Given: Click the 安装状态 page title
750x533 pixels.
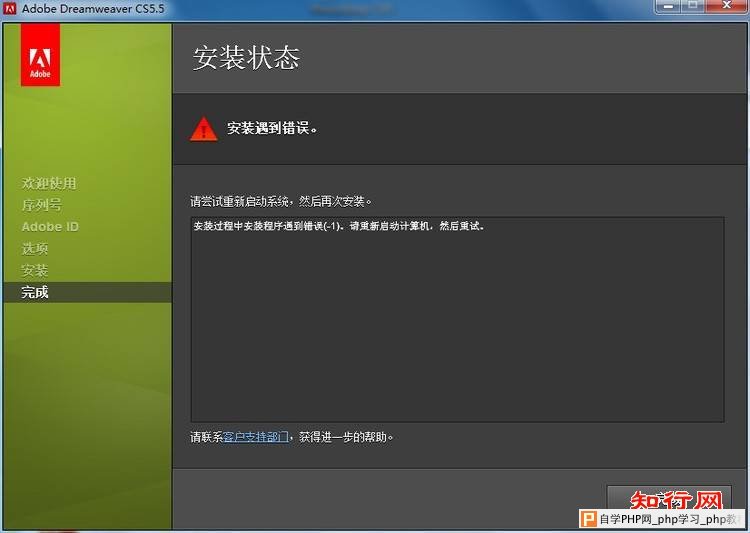Looking at the screenshot, I should (246, 58).
